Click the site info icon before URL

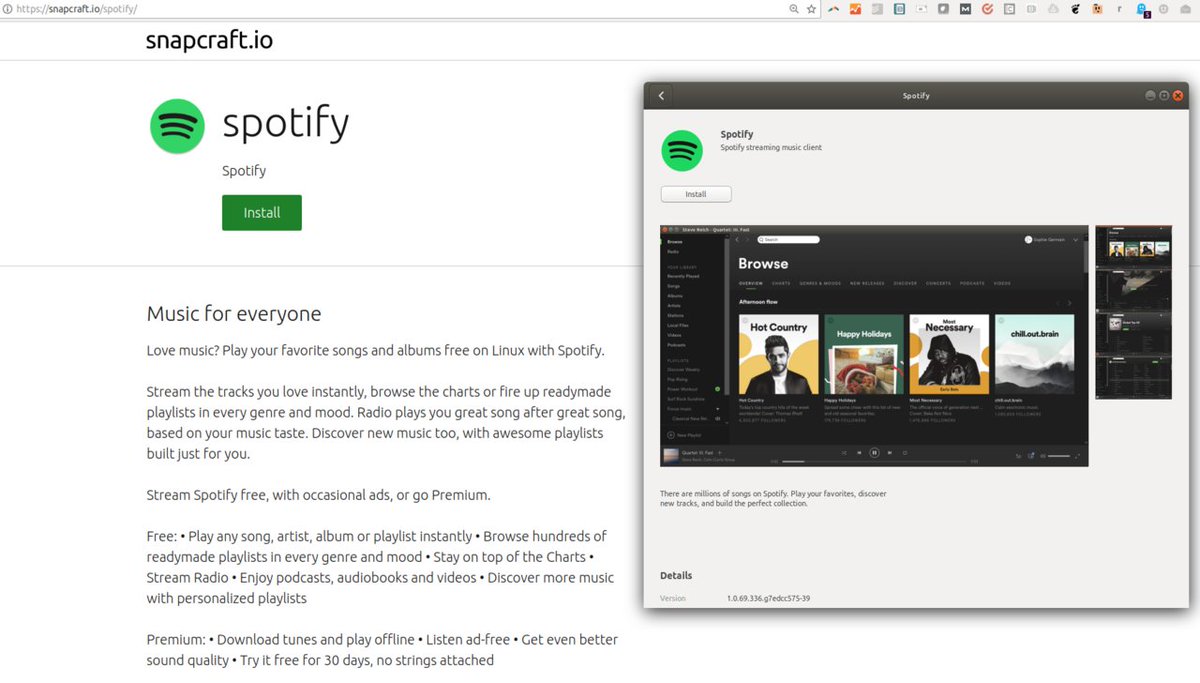tap(7, 9)
